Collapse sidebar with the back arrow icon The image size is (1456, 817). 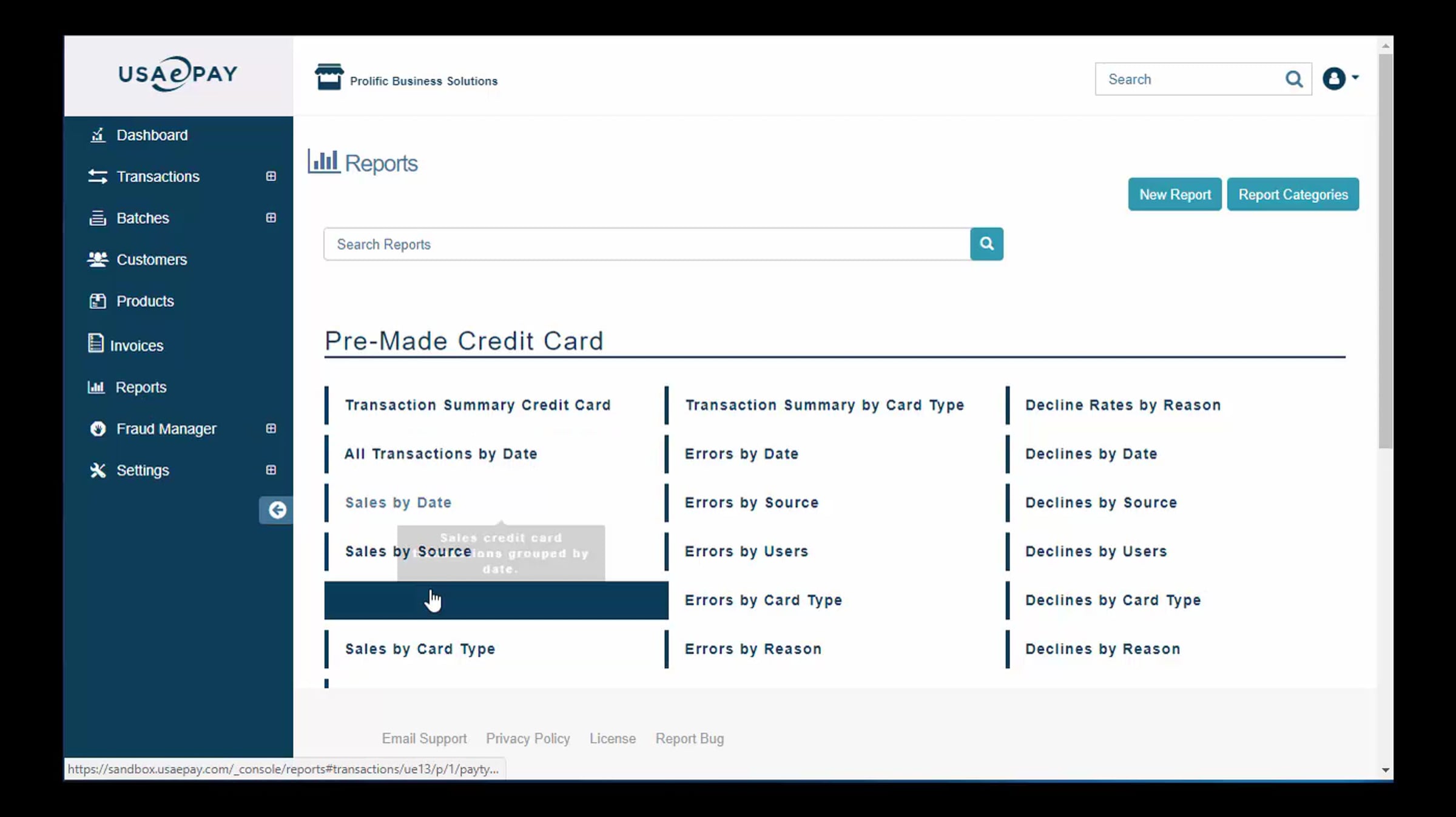[277, 510]
